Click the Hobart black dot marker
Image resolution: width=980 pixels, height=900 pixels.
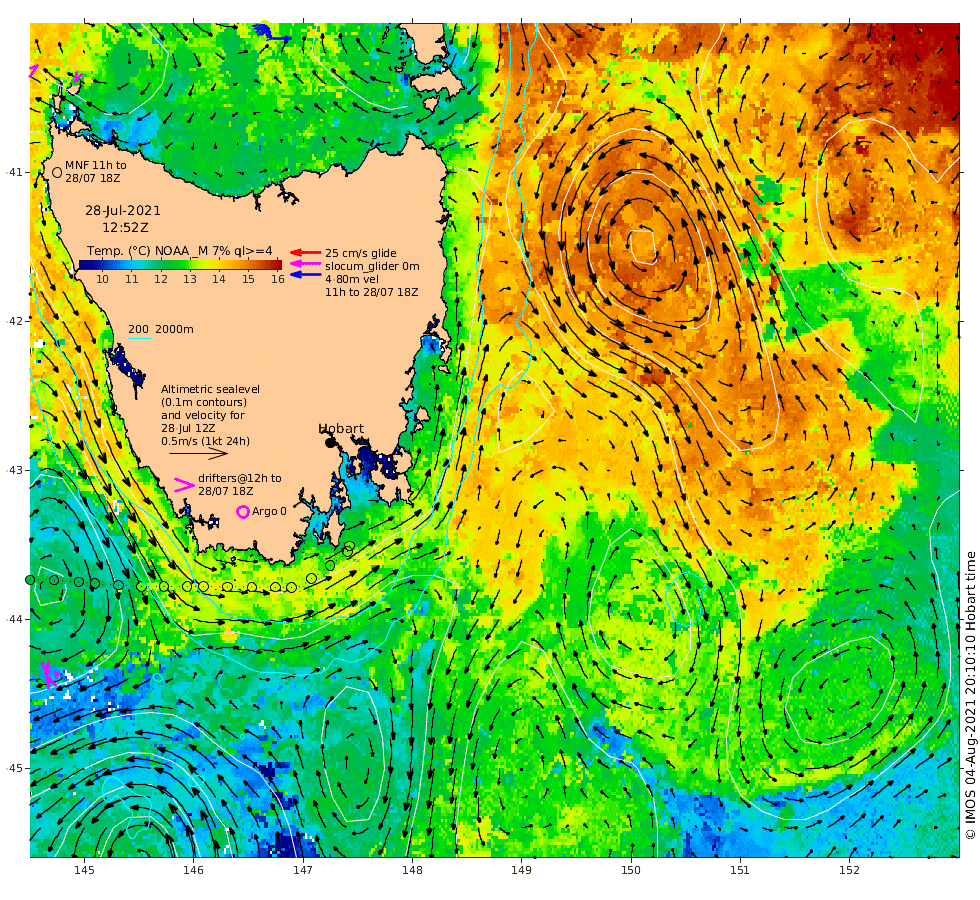[331, 442]
